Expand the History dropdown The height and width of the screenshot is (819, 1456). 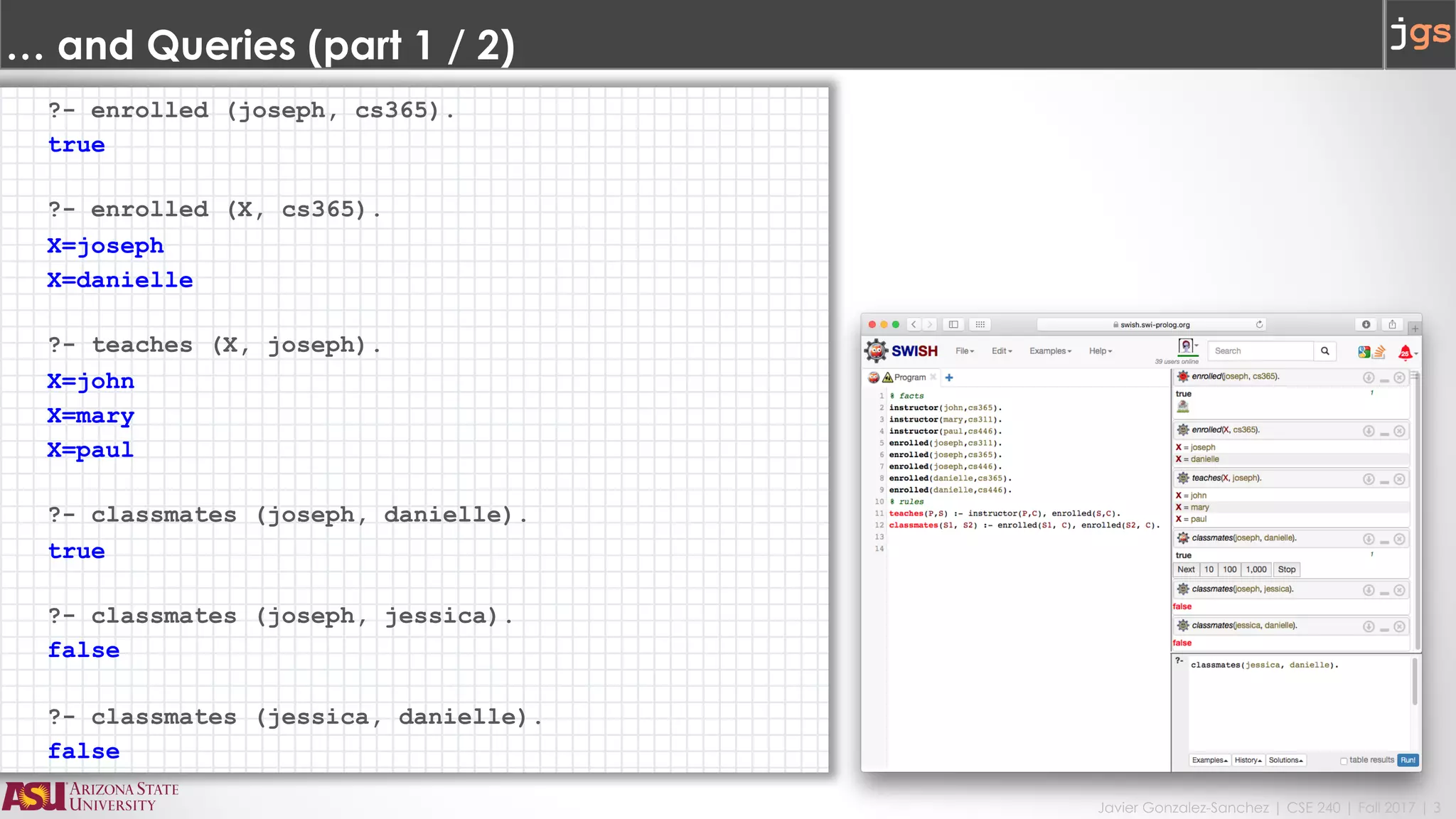point(1248,760)
